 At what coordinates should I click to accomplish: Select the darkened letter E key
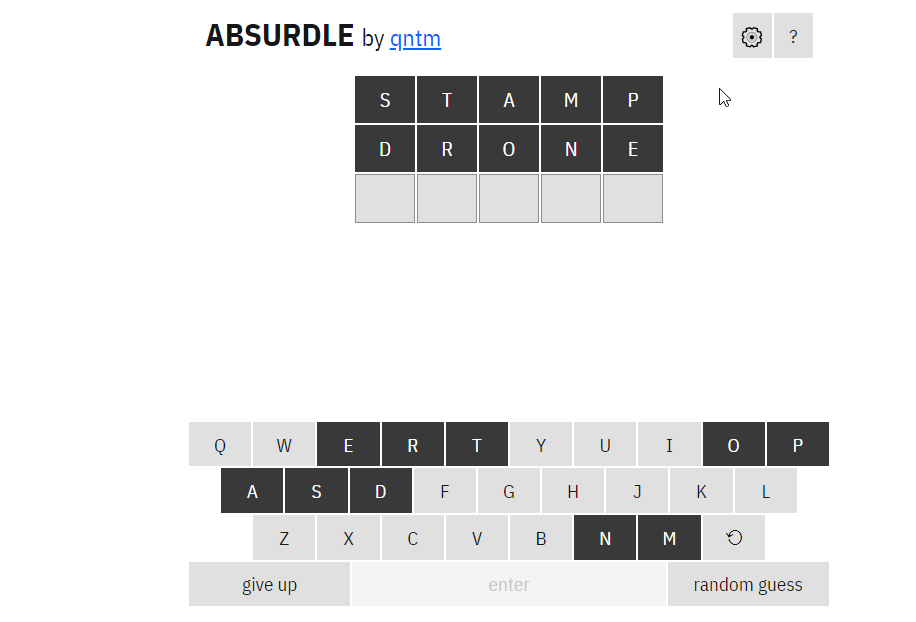[x=348, y=444]
